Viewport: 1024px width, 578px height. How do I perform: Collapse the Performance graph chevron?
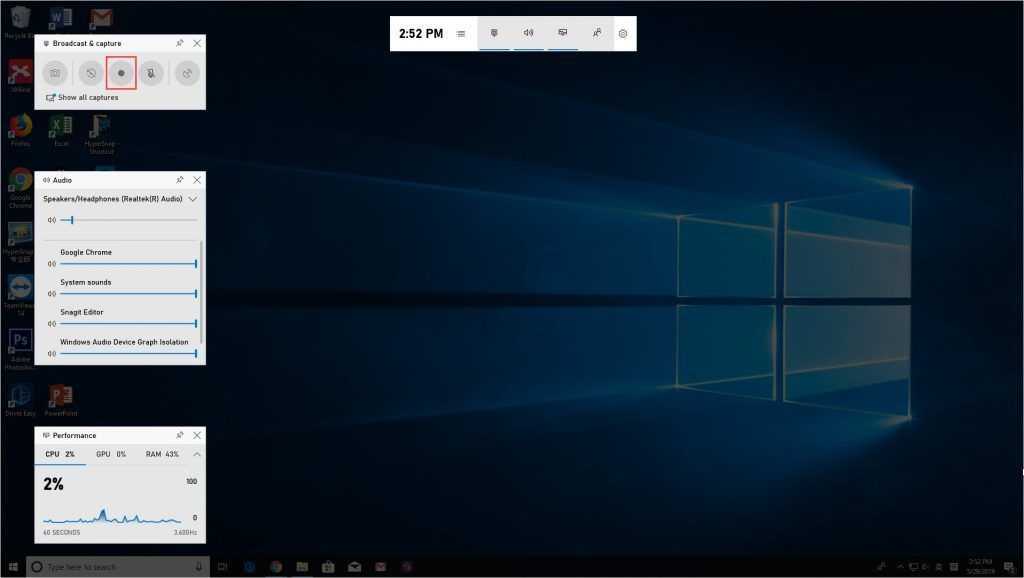pos(196,454)
